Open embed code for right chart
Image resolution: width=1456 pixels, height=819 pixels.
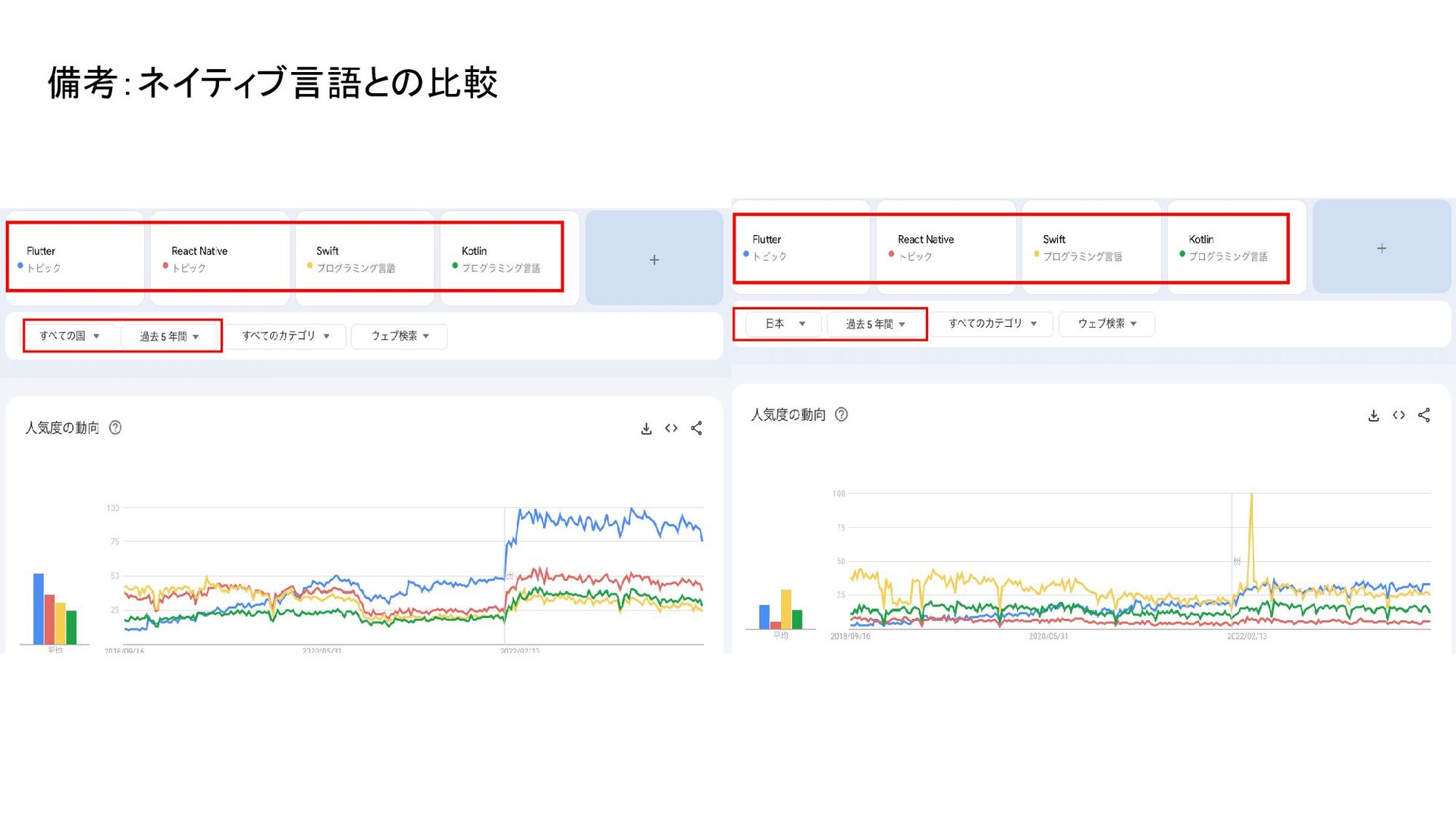1399,416
